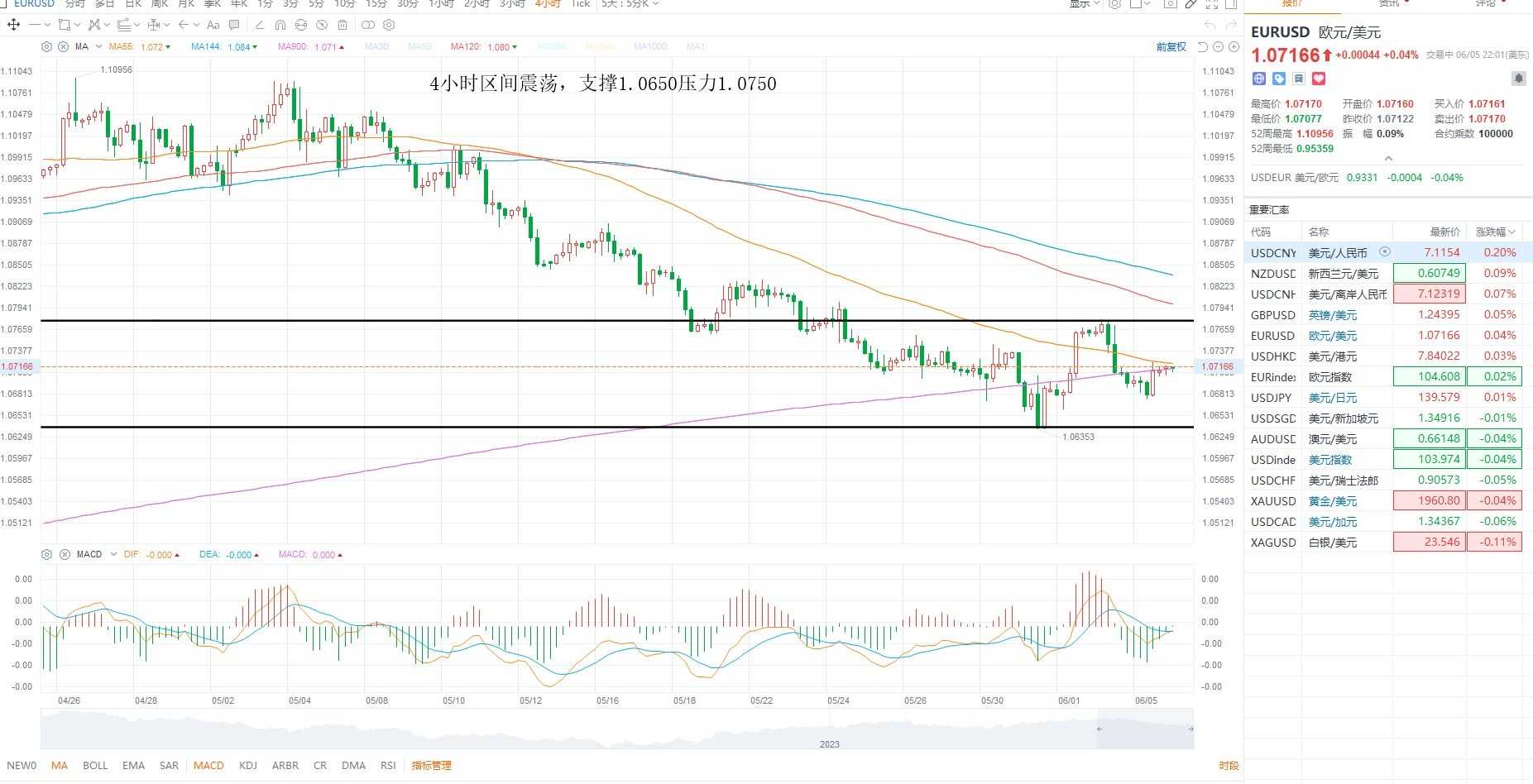Select the BOLL indicator tab

click(95, 765)
